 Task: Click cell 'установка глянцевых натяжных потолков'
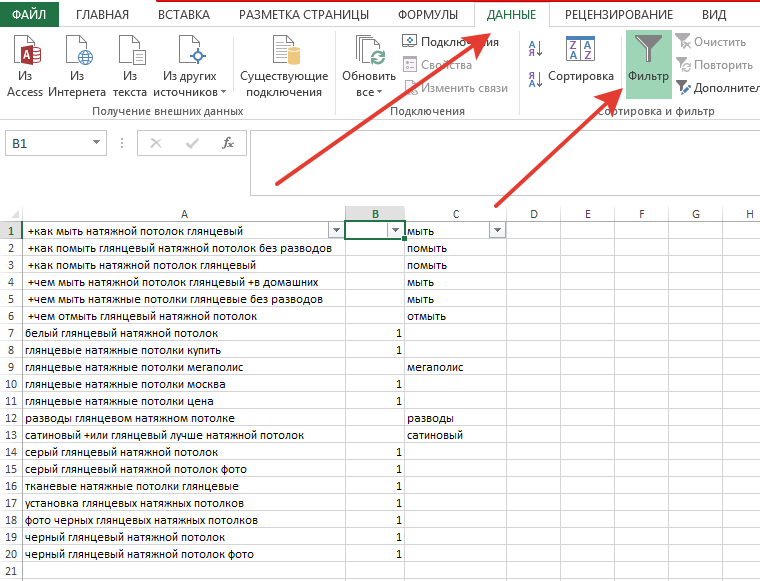pyautogui.click(x=184, y=503)
